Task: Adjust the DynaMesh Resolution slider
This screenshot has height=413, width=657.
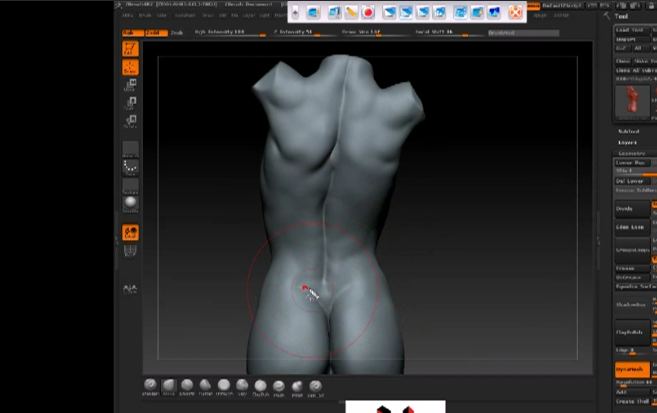Action: (x=634, y=383)
